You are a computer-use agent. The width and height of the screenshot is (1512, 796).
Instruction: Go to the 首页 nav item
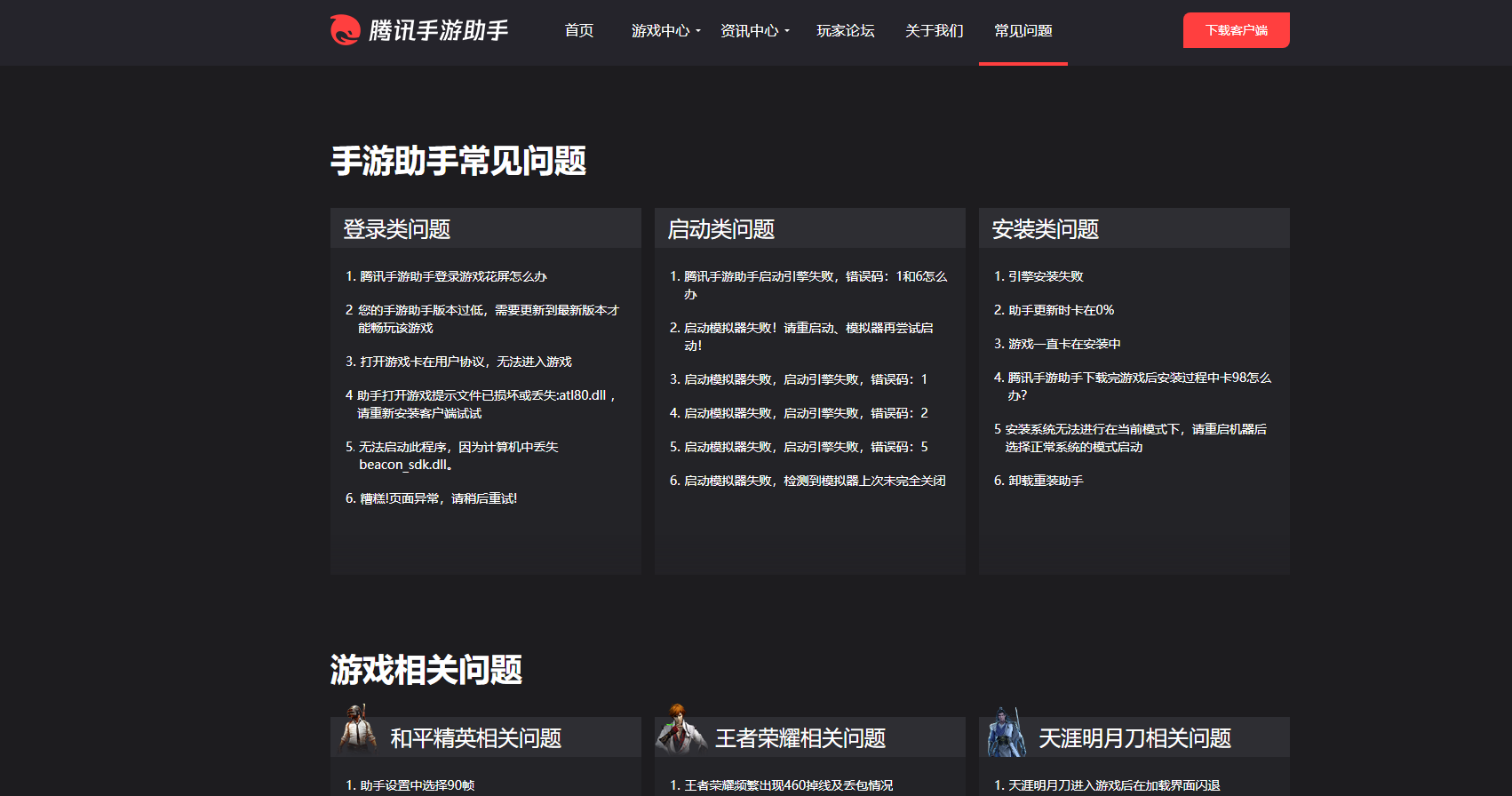[579, 31]
